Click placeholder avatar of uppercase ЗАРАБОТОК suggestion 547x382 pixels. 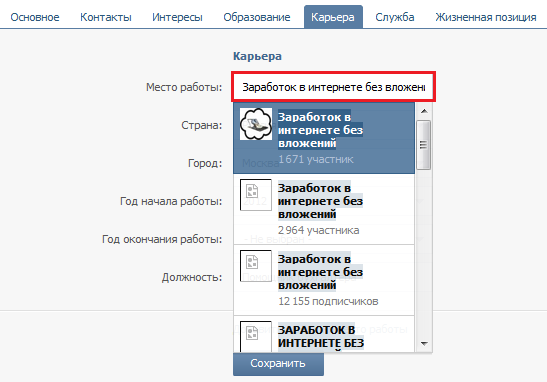(x=256, y=336)
